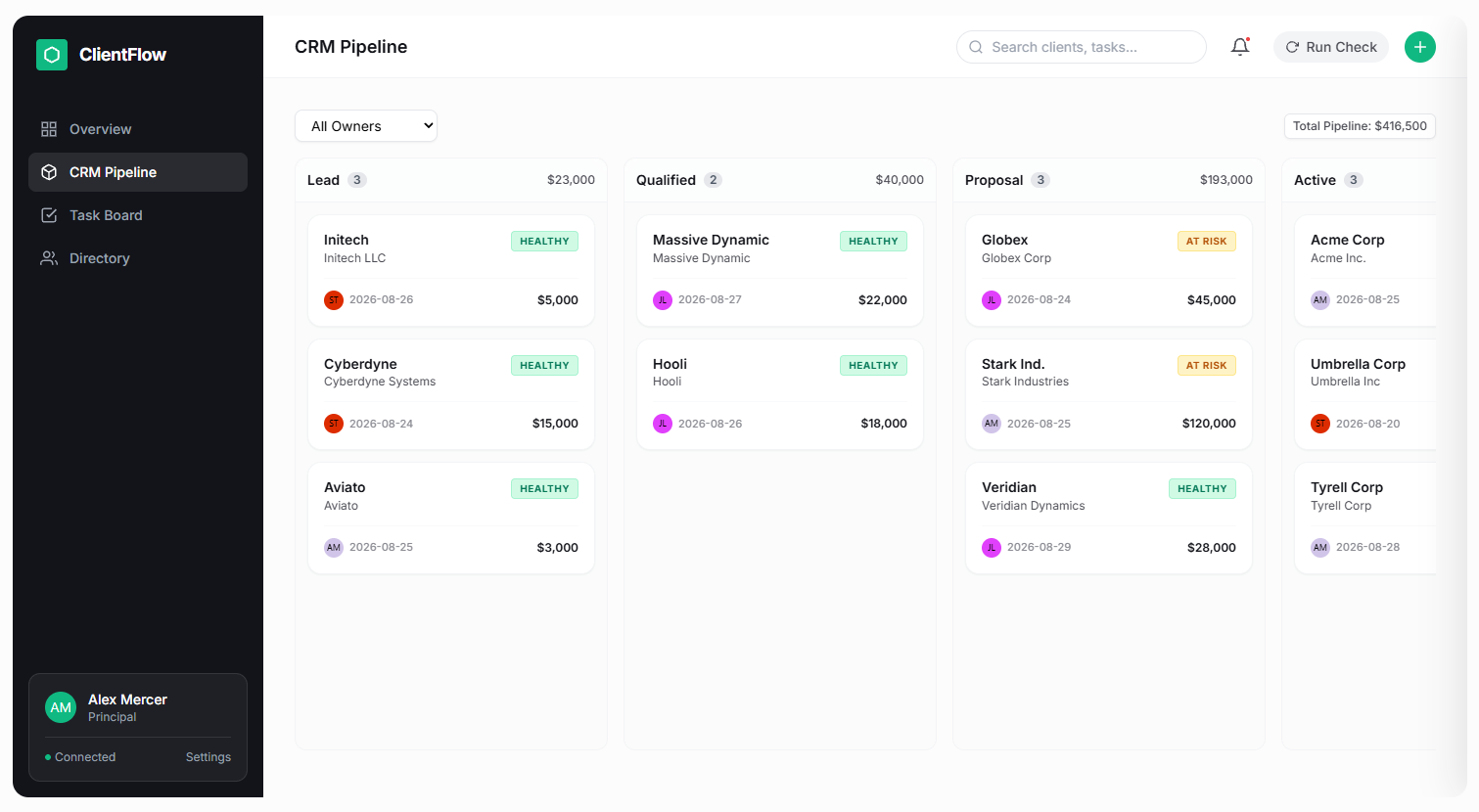The width and height of the screenshot is (1479, 812).
Task: Run the pipeline check
Action: pyautogui.click(x=1331, y=47)
